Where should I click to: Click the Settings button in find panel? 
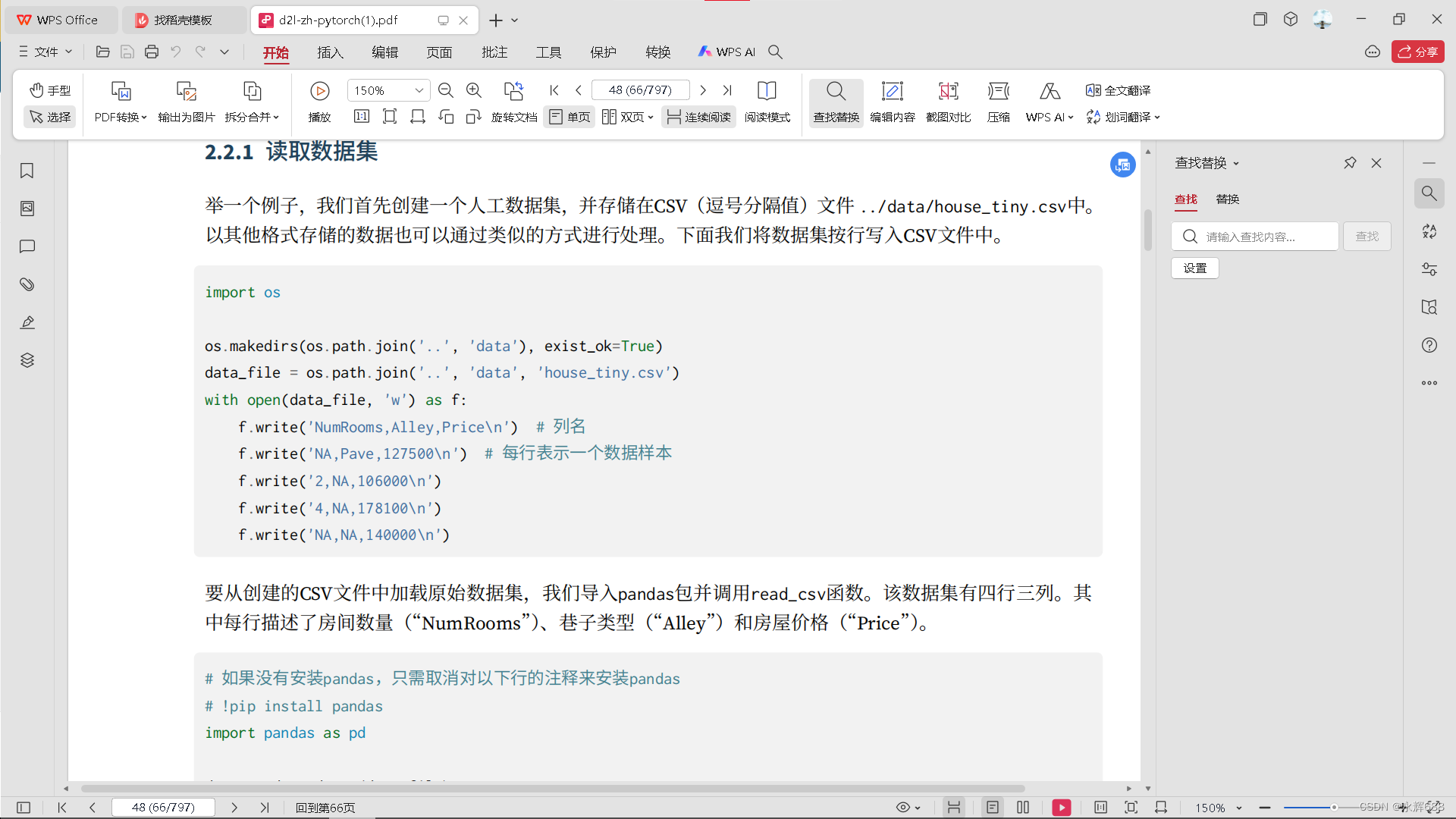(x=1194, y=268)
